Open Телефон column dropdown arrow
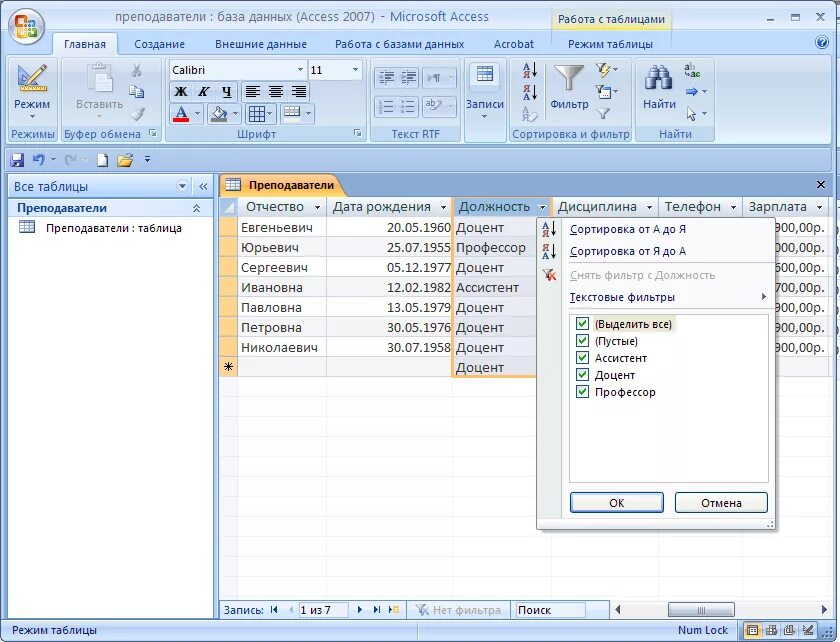Screen dimensions: 840x642 (733, 207)
